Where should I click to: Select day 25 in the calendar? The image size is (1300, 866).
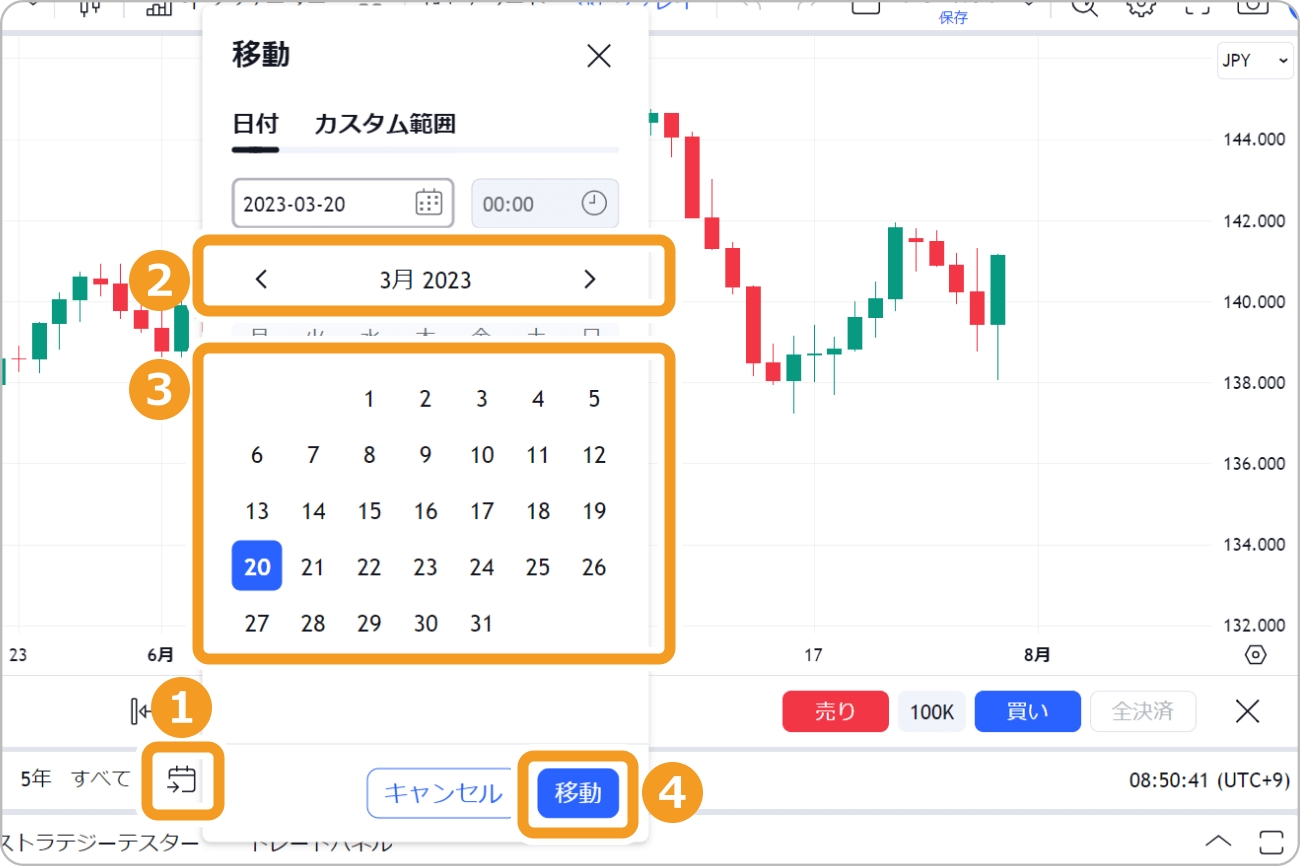[538, 567]
